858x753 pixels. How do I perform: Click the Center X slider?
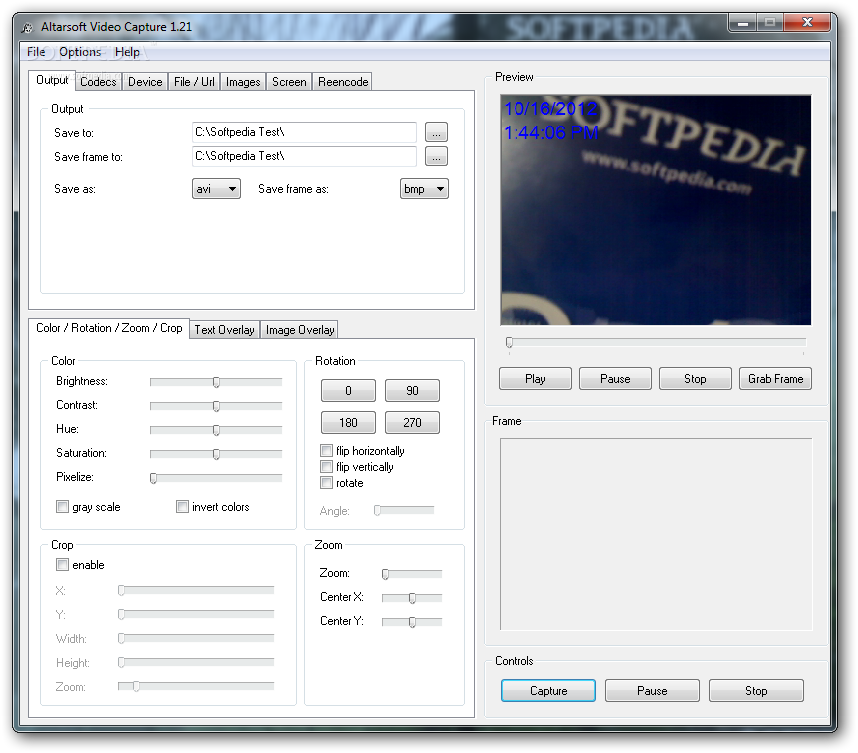[x=412, y=598]
